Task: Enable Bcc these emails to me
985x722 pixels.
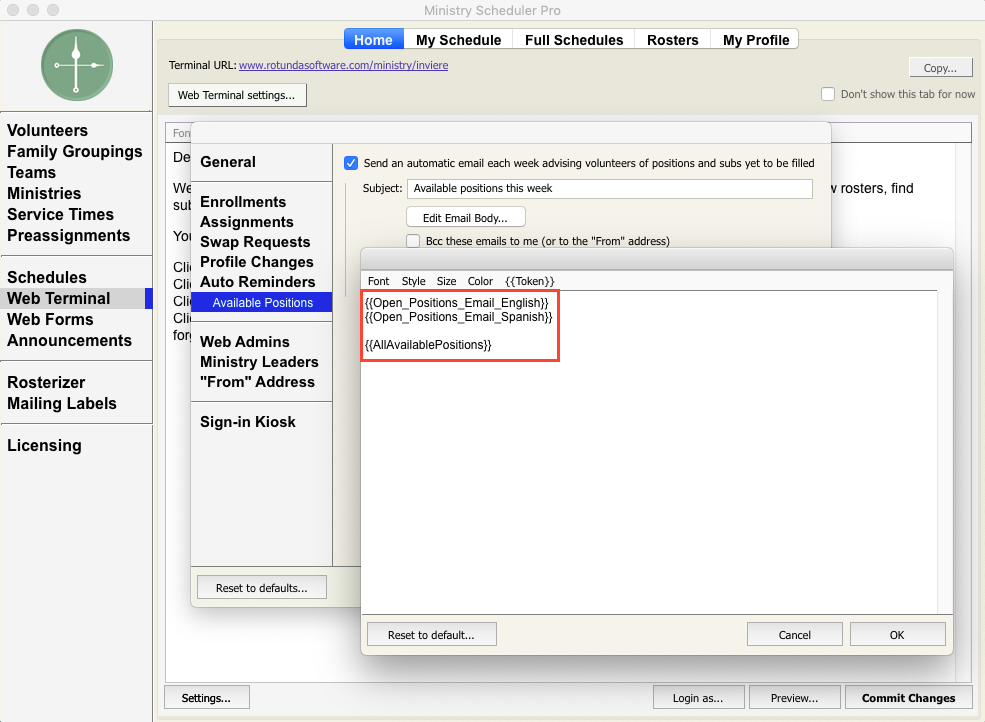Action: click(x=413, y=241)
